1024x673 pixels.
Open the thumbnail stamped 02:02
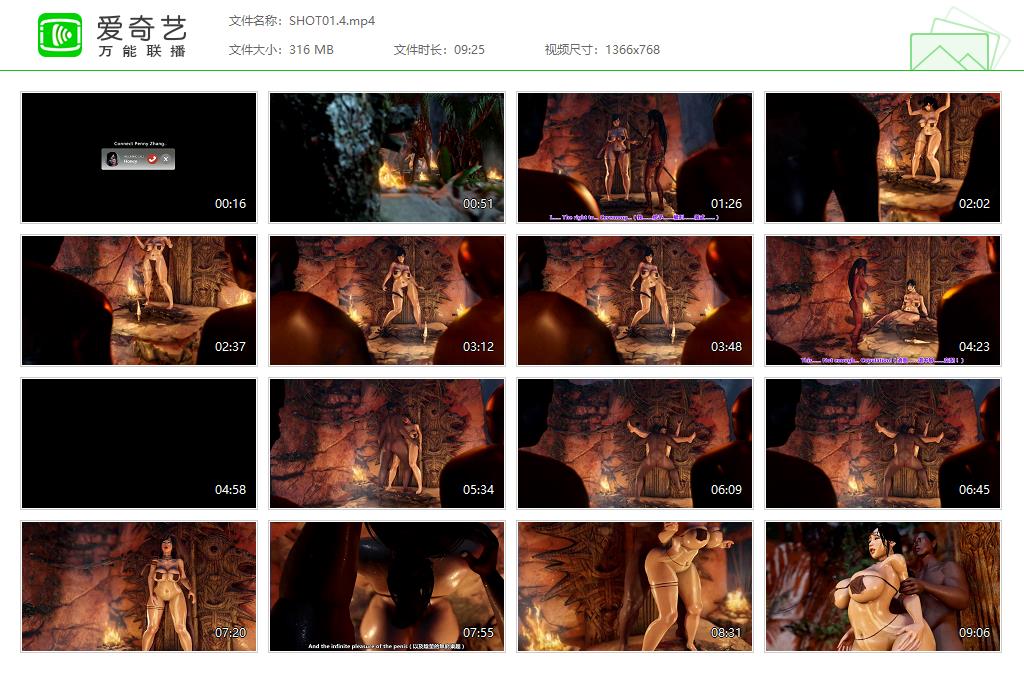click(883, 157)
